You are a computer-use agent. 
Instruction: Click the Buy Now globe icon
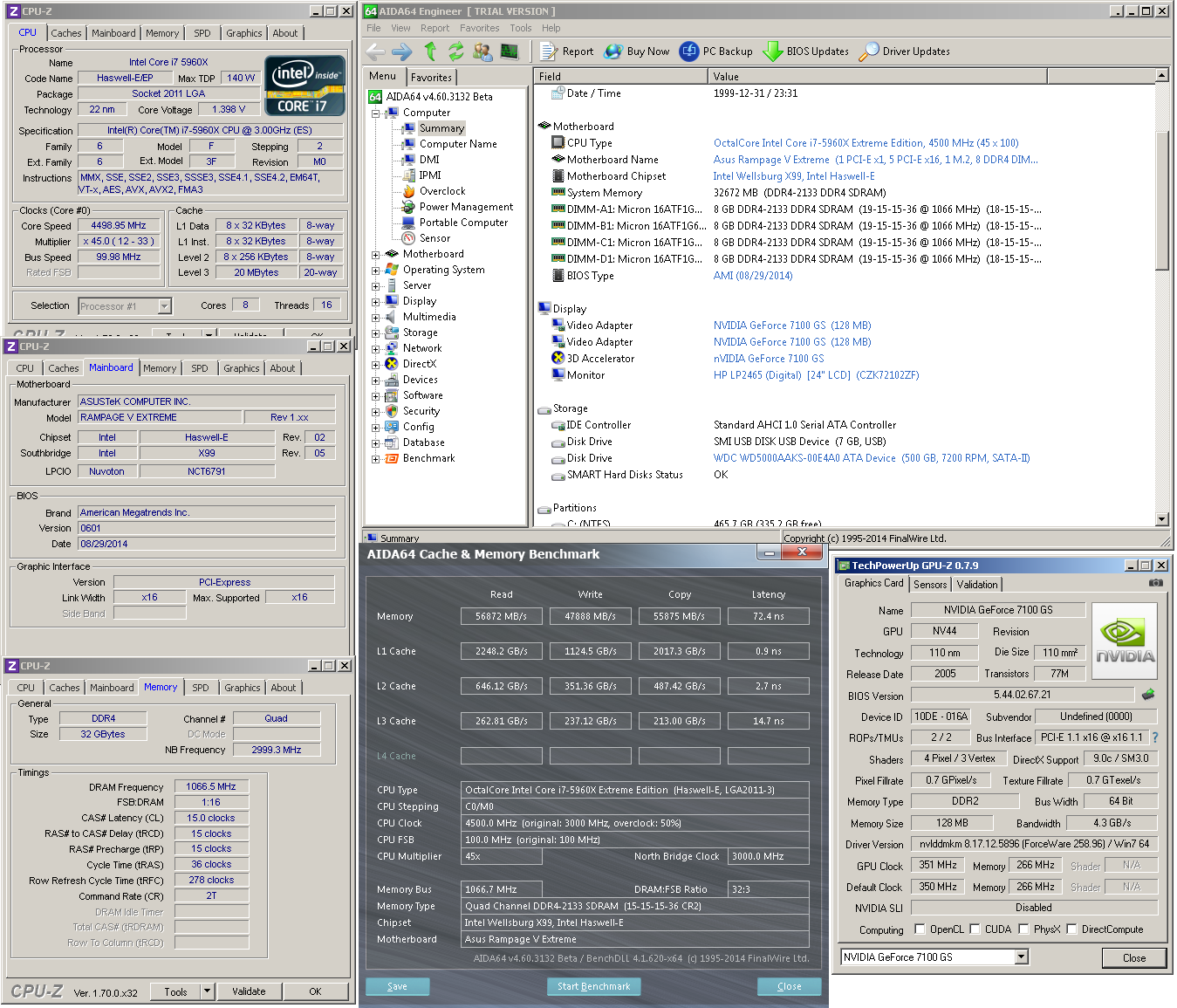point(613,51)
